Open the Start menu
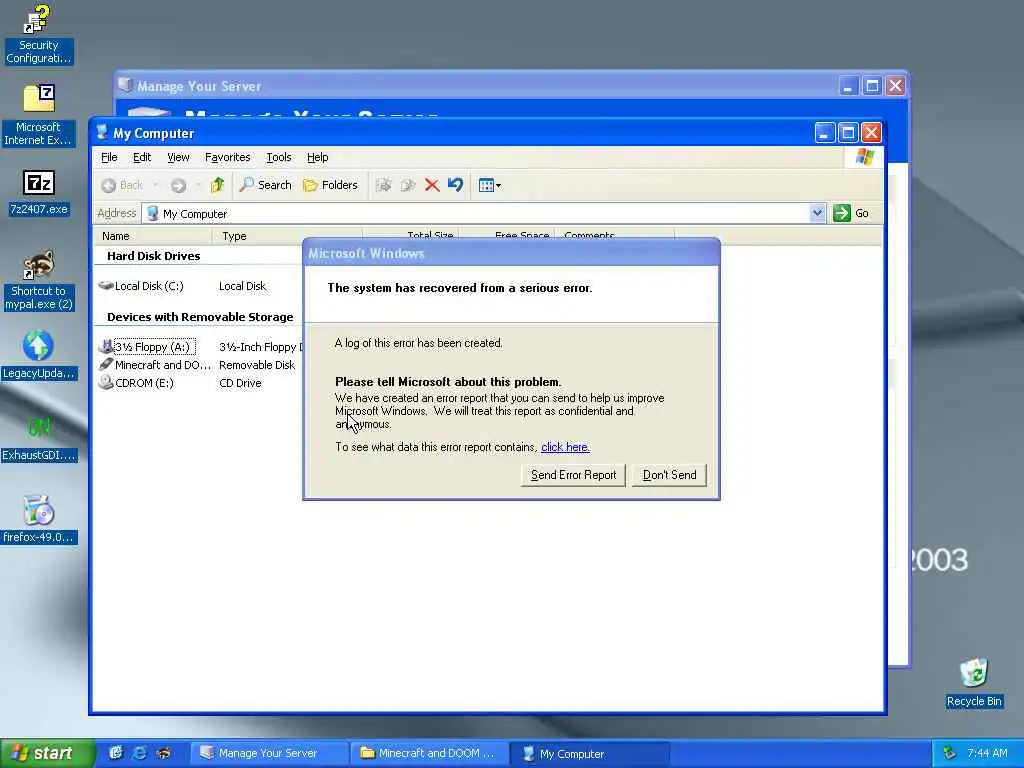This screenshot has width=1024, height=768. pyautogui.click(x=46, y=753)
